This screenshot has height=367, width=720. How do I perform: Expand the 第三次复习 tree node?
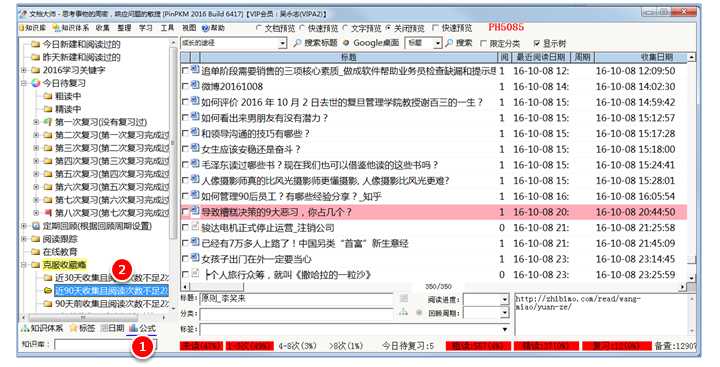coord(36,148)
